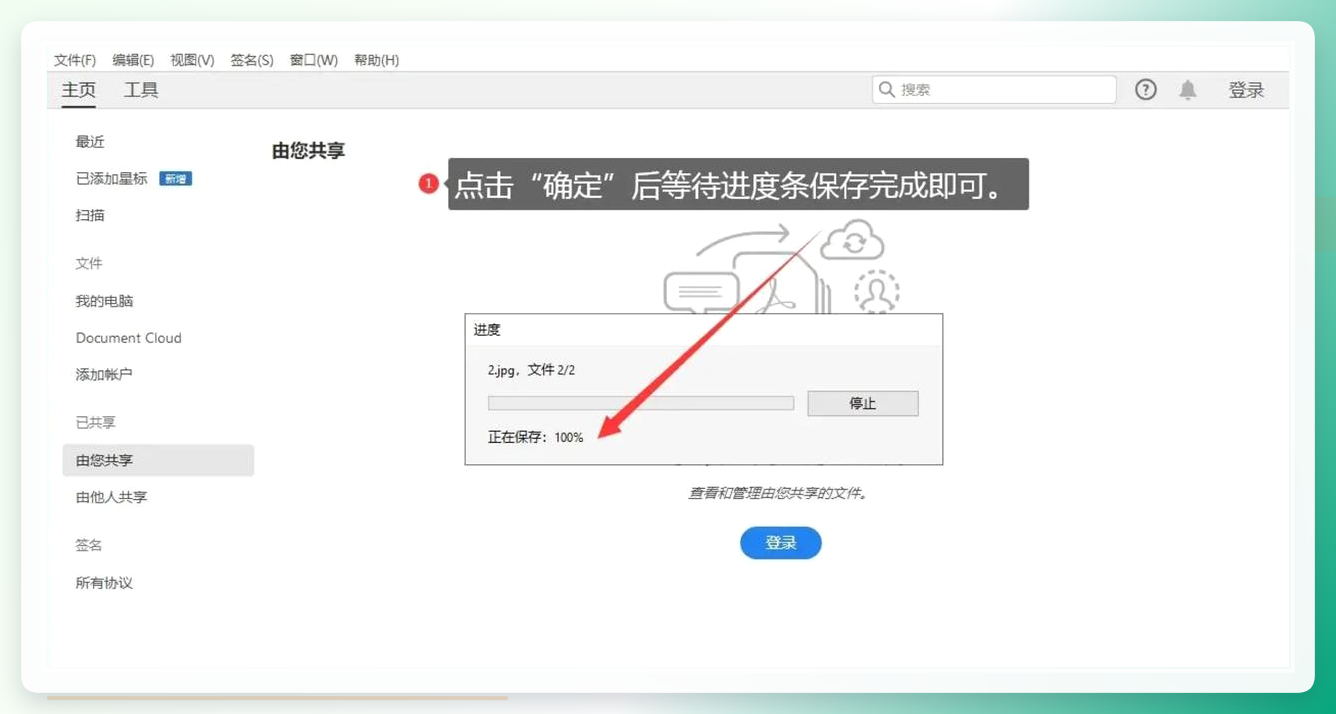Viewport: 1336px width, 714px height.
Task: Click the blue 登录 button
Action: pyautogui.click(x=781, y=543)
